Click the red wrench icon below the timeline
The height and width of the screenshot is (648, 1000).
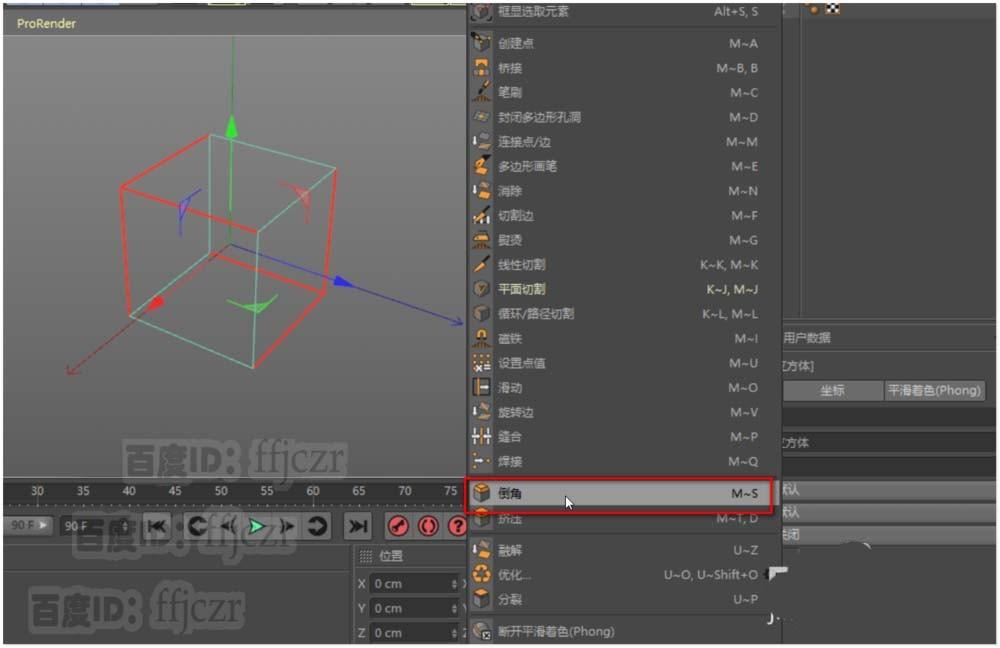coord(398,527)
